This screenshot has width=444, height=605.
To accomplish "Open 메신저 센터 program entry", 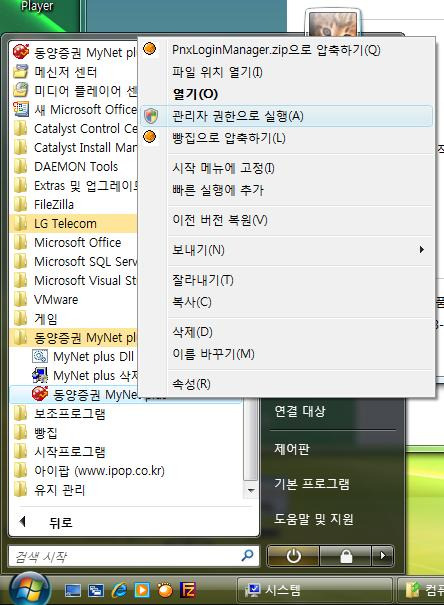I will coord(73,72).
